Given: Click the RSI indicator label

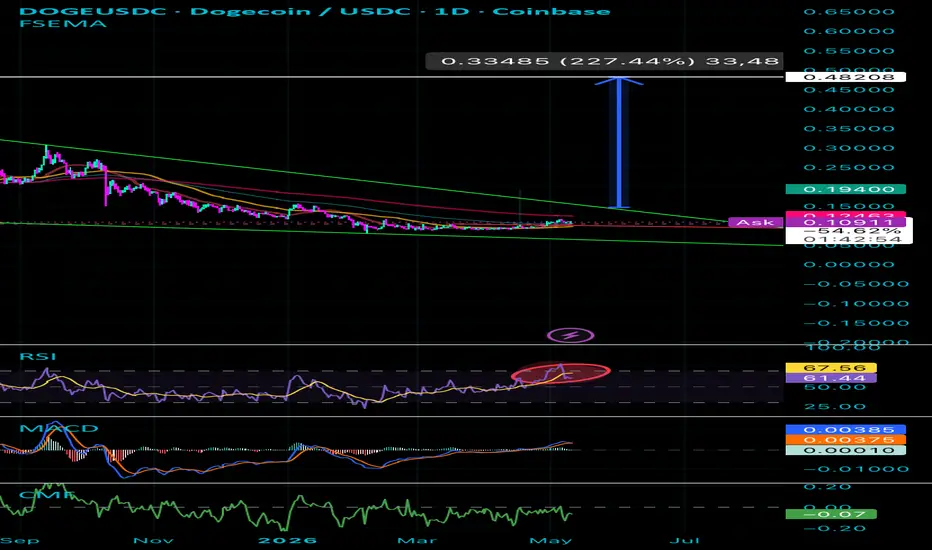Looking at the screenshot, I should 37,356.
